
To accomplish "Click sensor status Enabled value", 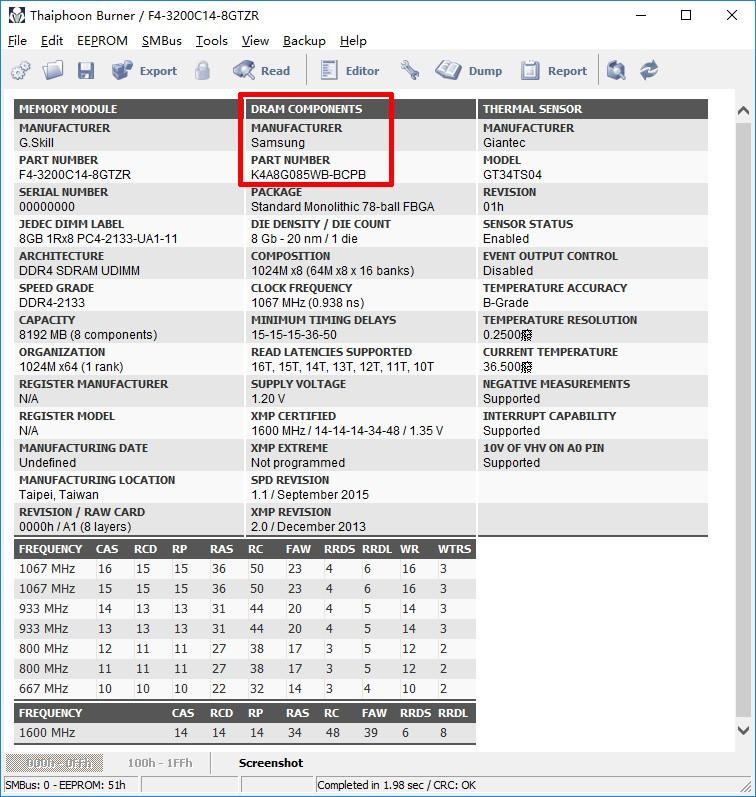I will [x=506, y=239].
